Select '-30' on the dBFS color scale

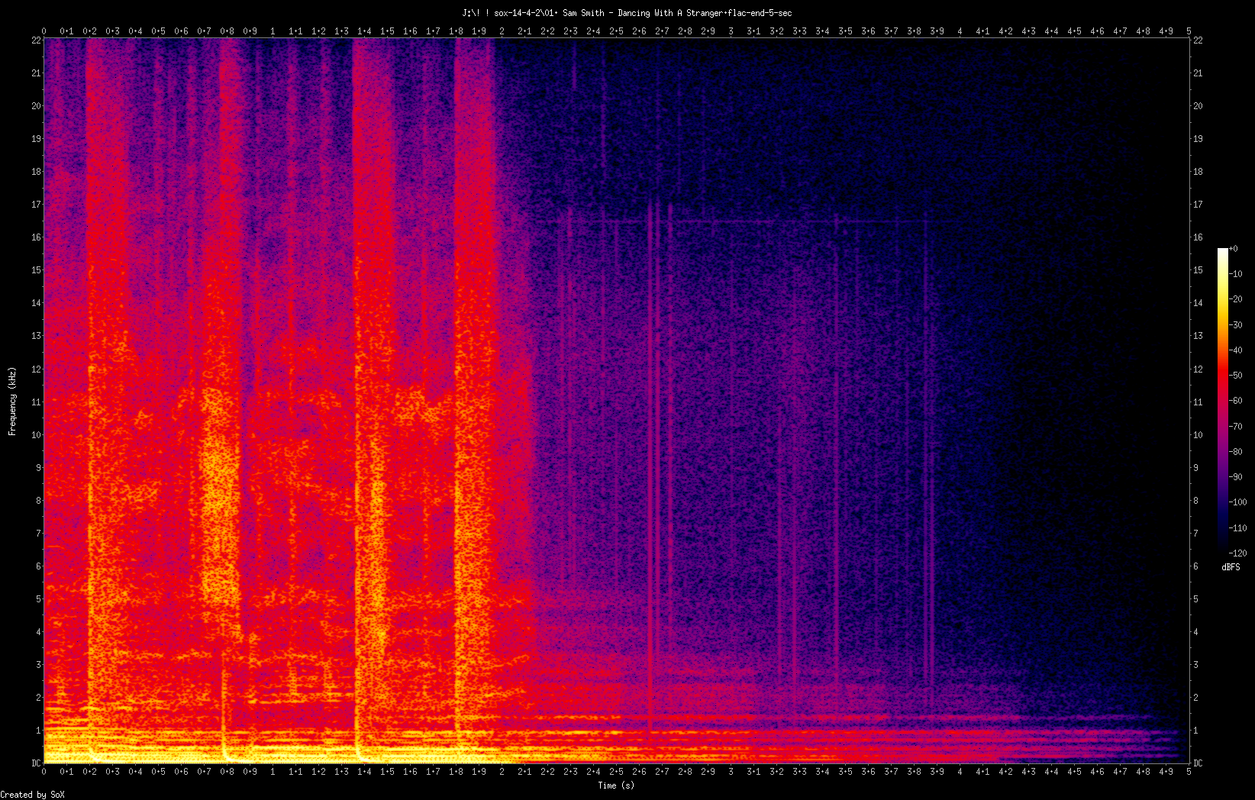coord(1236,325)
